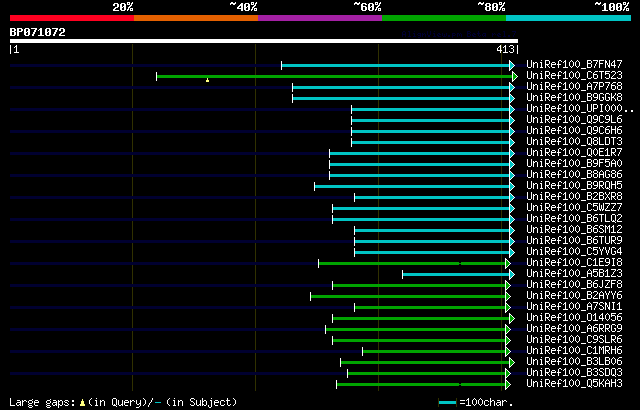Screen dimensions: 640x410
Task: Open the truncated UniRef100_UPI000.. hit label
Action: point(580,108)
